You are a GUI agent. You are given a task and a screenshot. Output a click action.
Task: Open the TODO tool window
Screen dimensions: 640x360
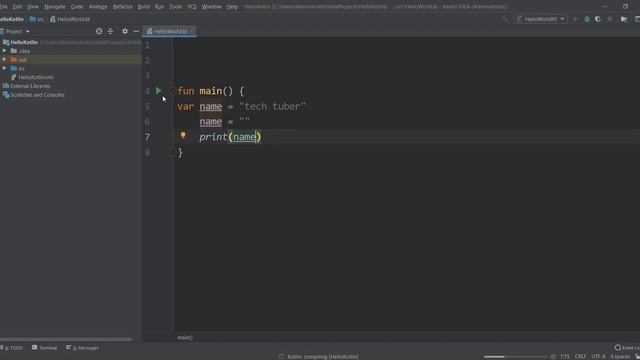(x=12, y=348)
